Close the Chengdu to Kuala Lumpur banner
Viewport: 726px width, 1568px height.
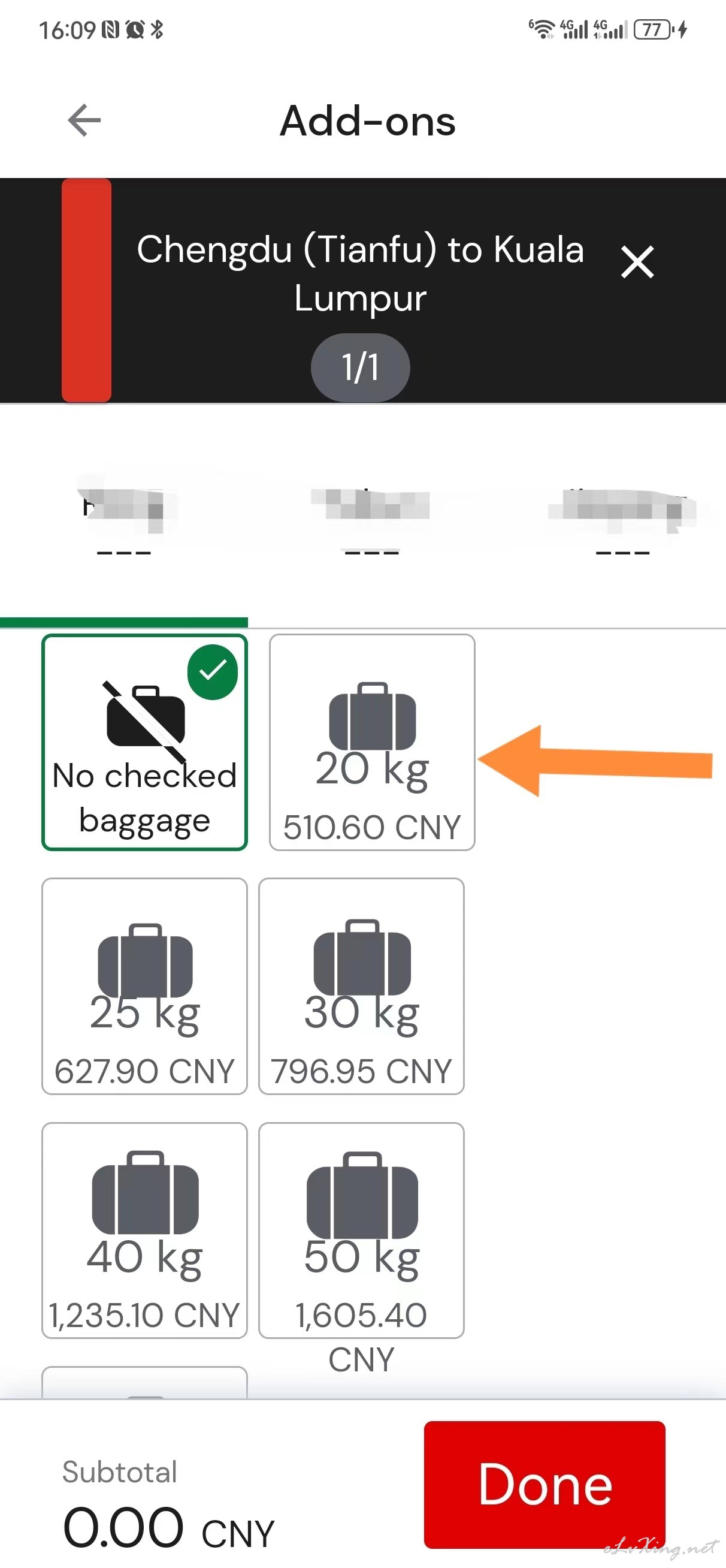pyautogui.click(x=637, y=263)
